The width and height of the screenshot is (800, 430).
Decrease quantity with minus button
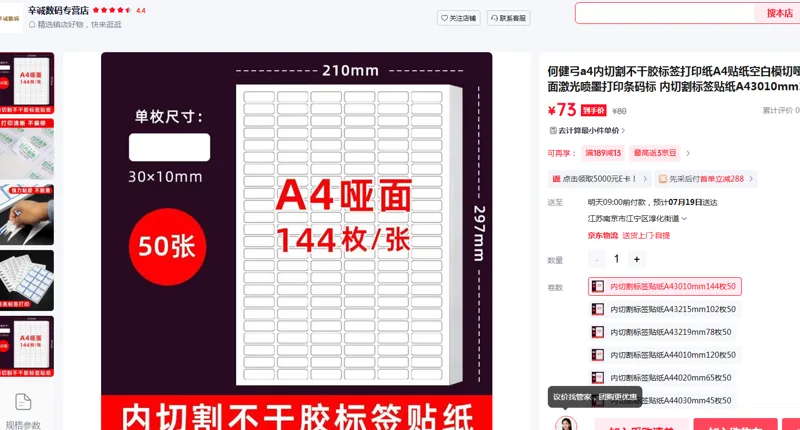(x=596, y=260)
